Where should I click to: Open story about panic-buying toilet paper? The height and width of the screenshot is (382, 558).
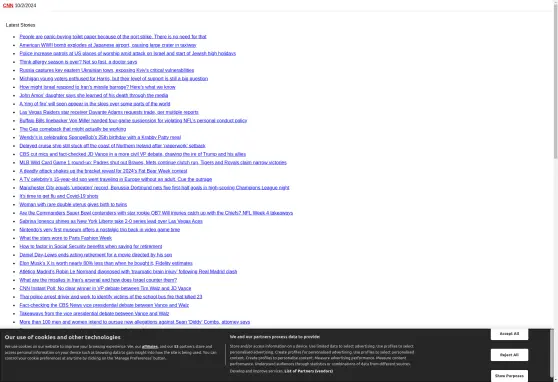pyautogui.click(x=113, y=37)
